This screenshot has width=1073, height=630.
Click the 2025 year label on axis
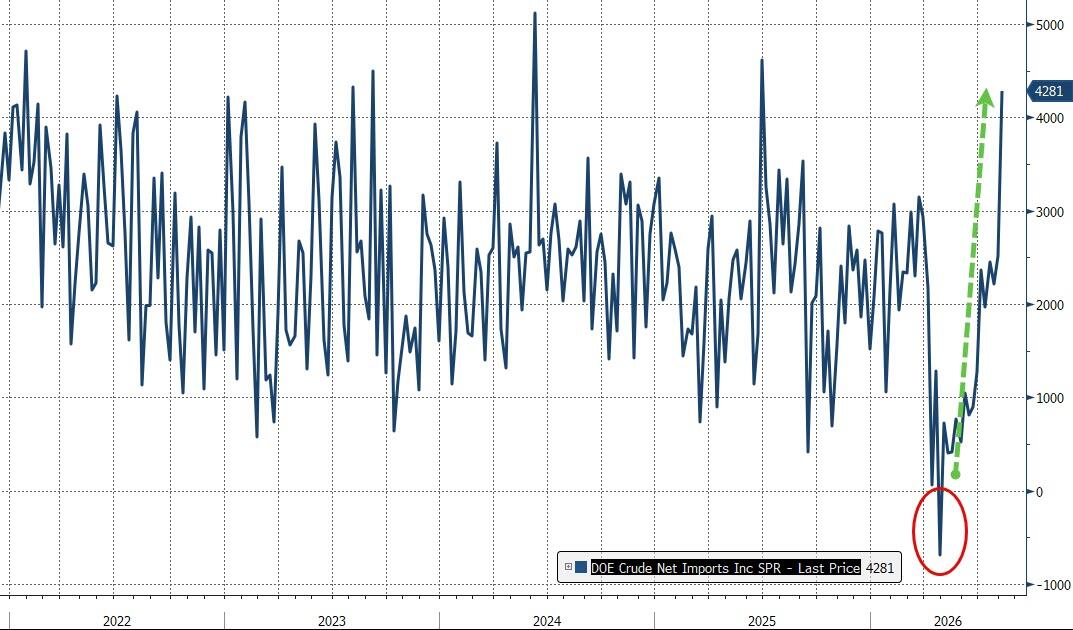click(762, 621)
